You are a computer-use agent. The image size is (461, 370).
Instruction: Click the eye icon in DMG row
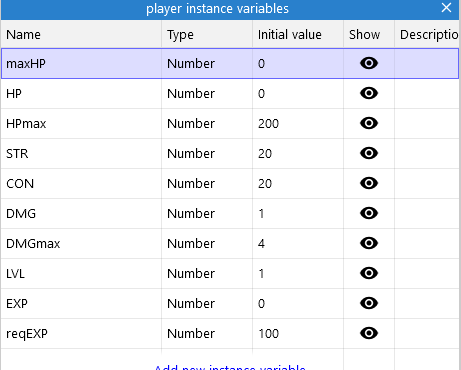(x=369, y=213)
